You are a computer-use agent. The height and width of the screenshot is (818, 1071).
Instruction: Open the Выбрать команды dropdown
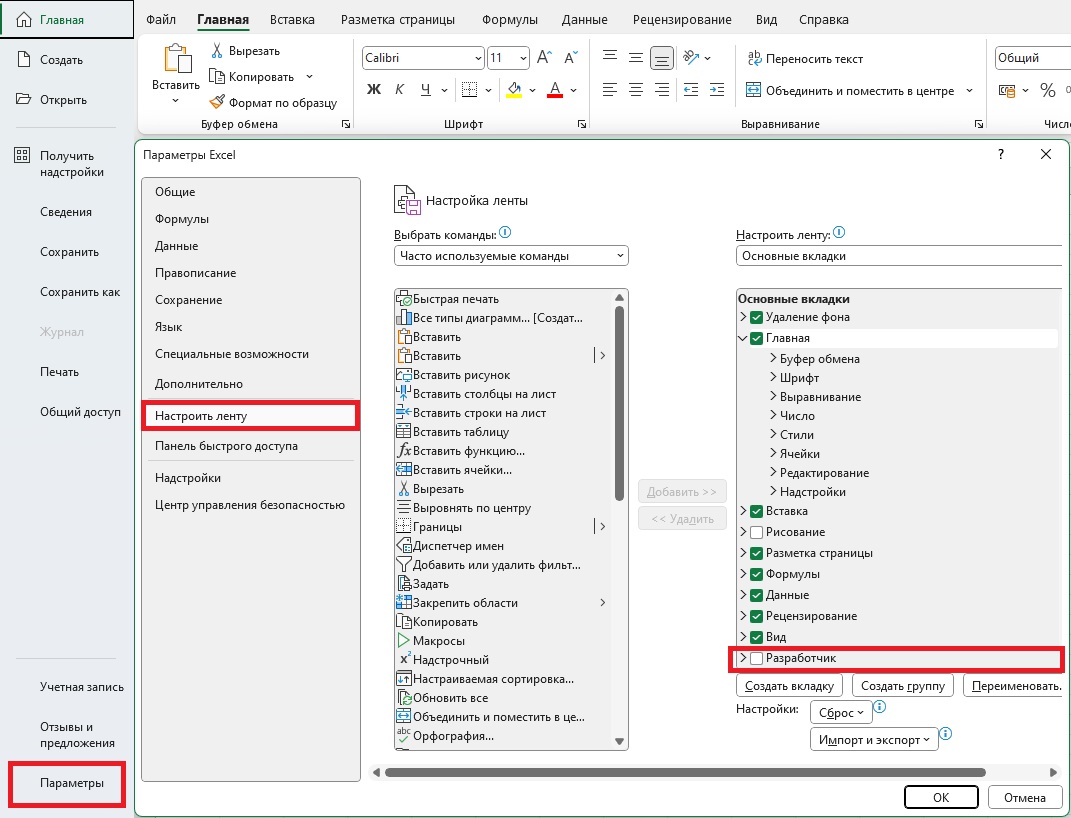pyautogui.click(x=511, y=256)
